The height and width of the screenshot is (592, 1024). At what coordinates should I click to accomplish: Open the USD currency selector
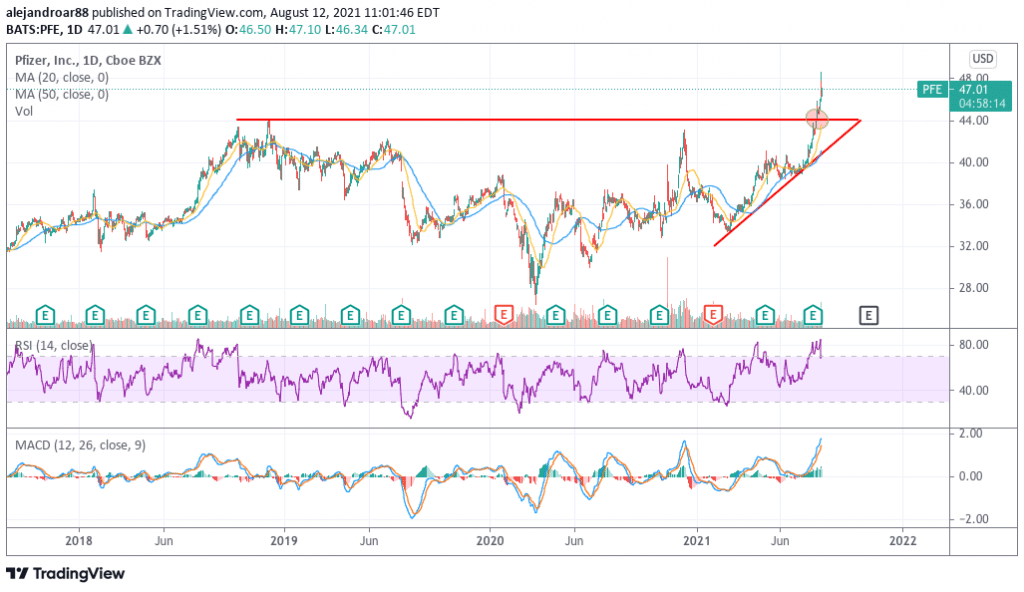click(x=982, y=59)
